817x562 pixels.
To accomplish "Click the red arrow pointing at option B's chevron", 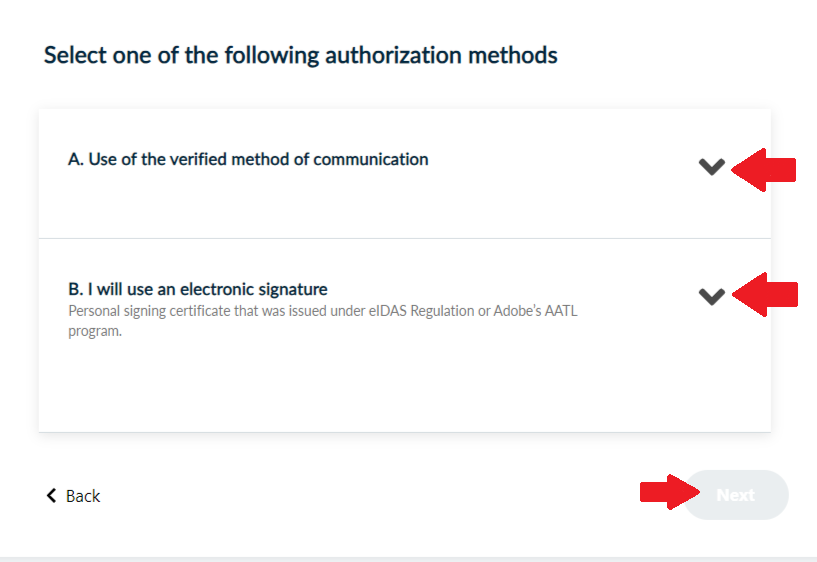I will (766, 294).
